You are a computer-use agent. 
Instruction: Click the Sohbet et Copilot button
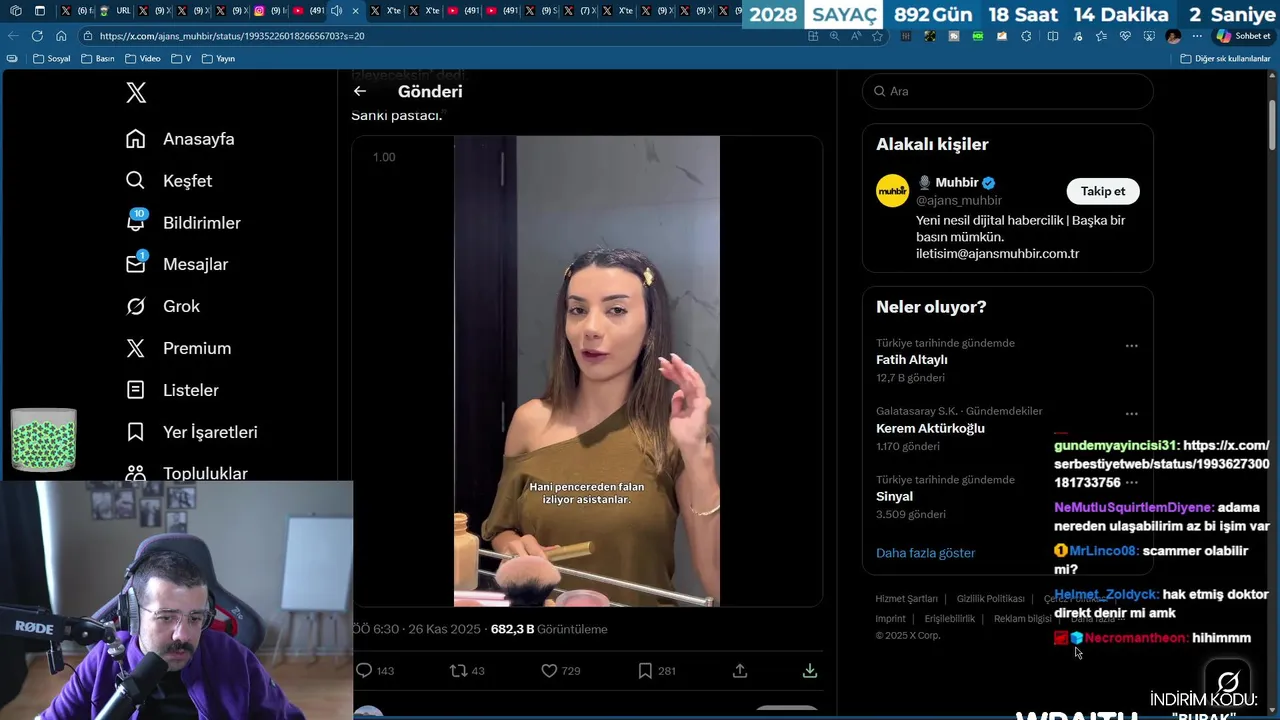1243,36
